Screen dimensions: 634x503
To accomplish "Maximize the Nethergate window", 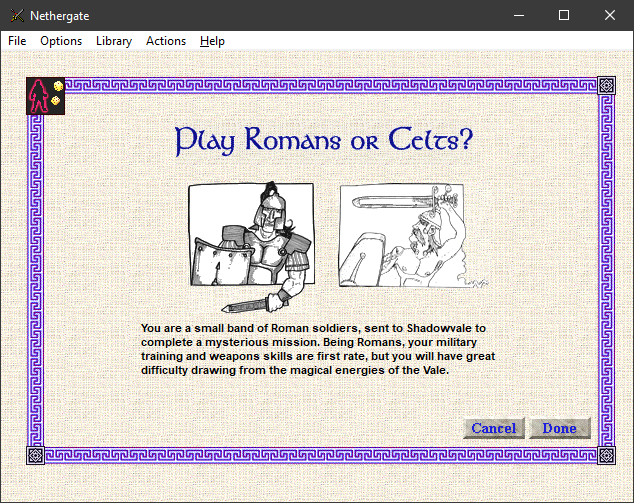I will [x=564, y=15].
